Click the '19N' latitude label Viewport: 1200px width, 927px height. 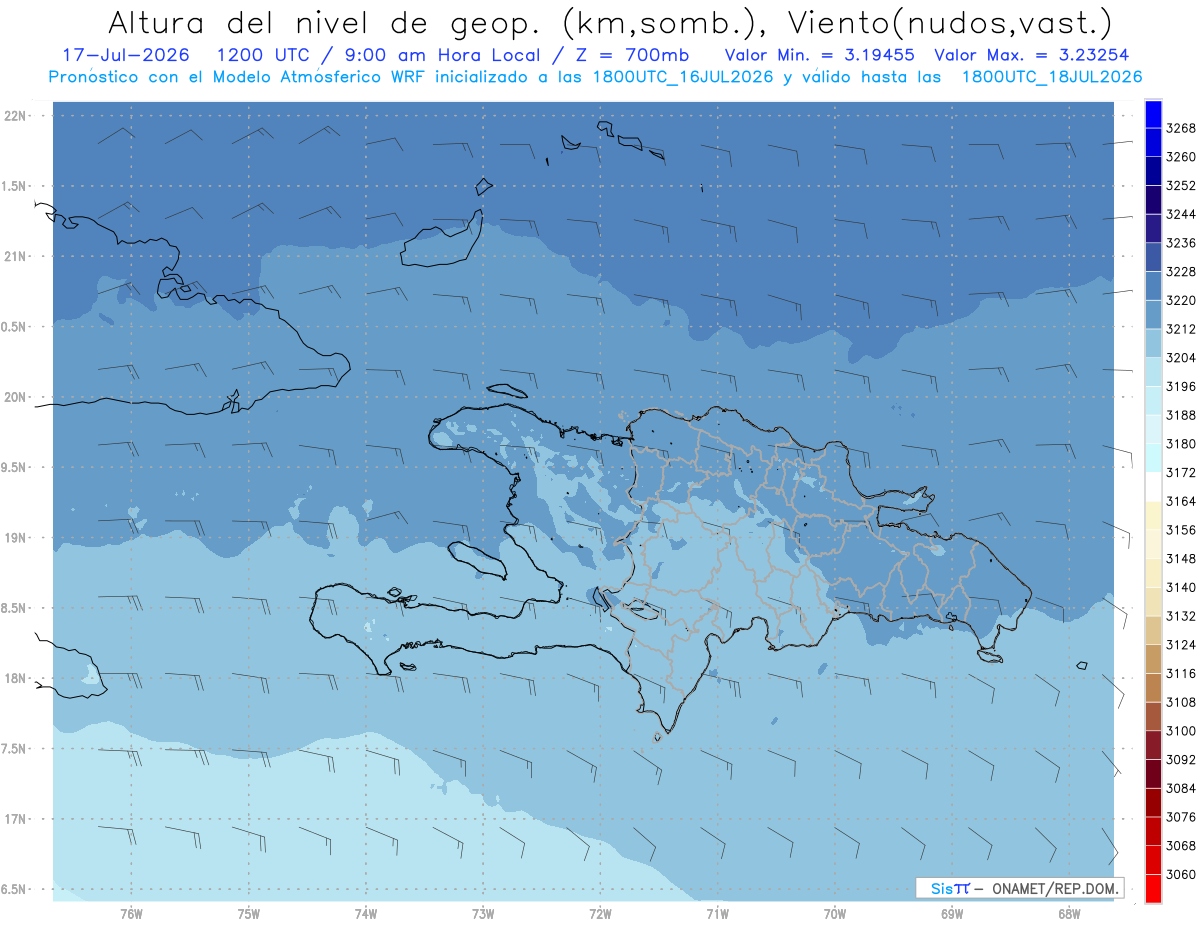click(14, 538)
